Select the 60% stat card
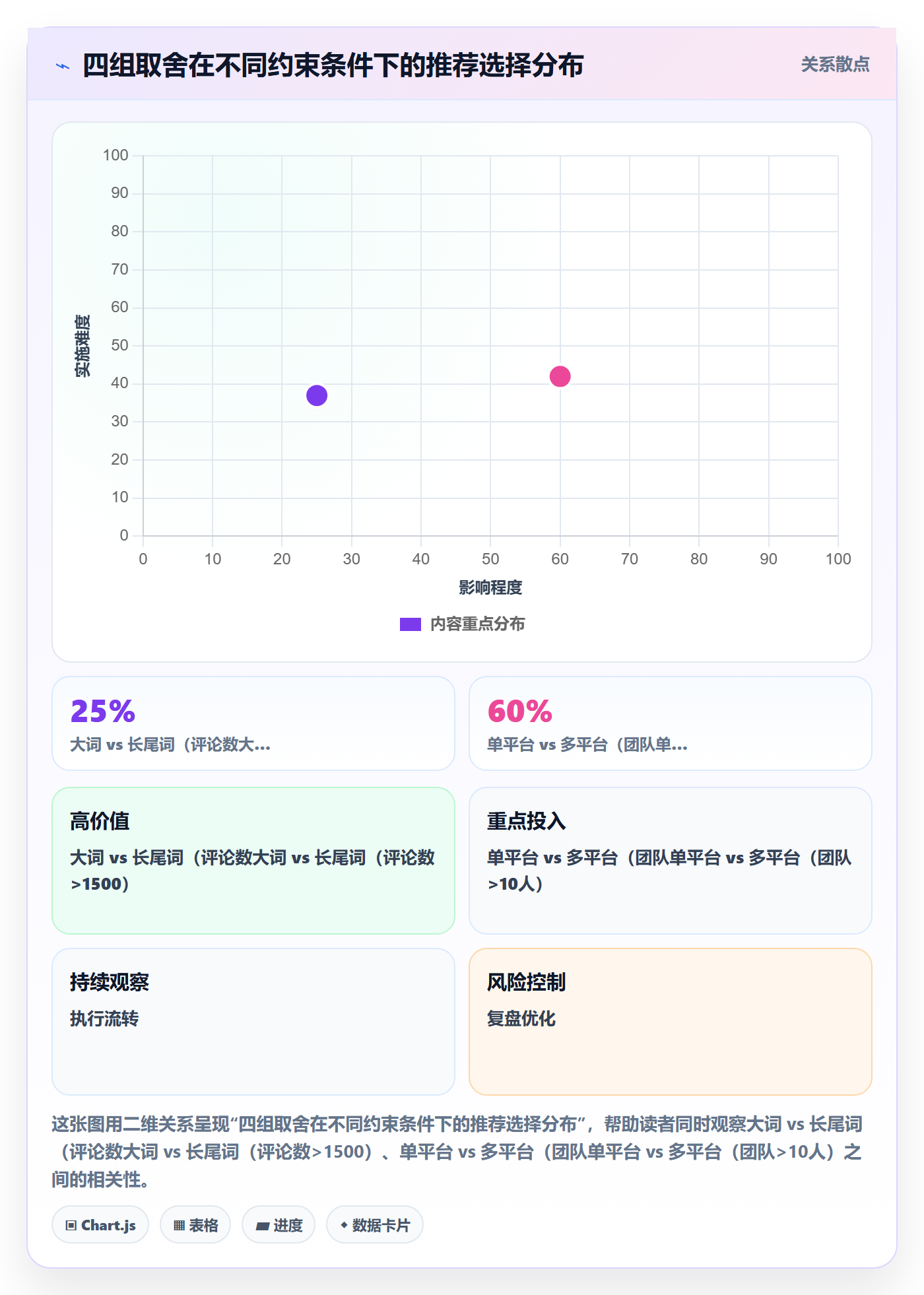The height and width of the screenshot is (1295, 924). 670,723
